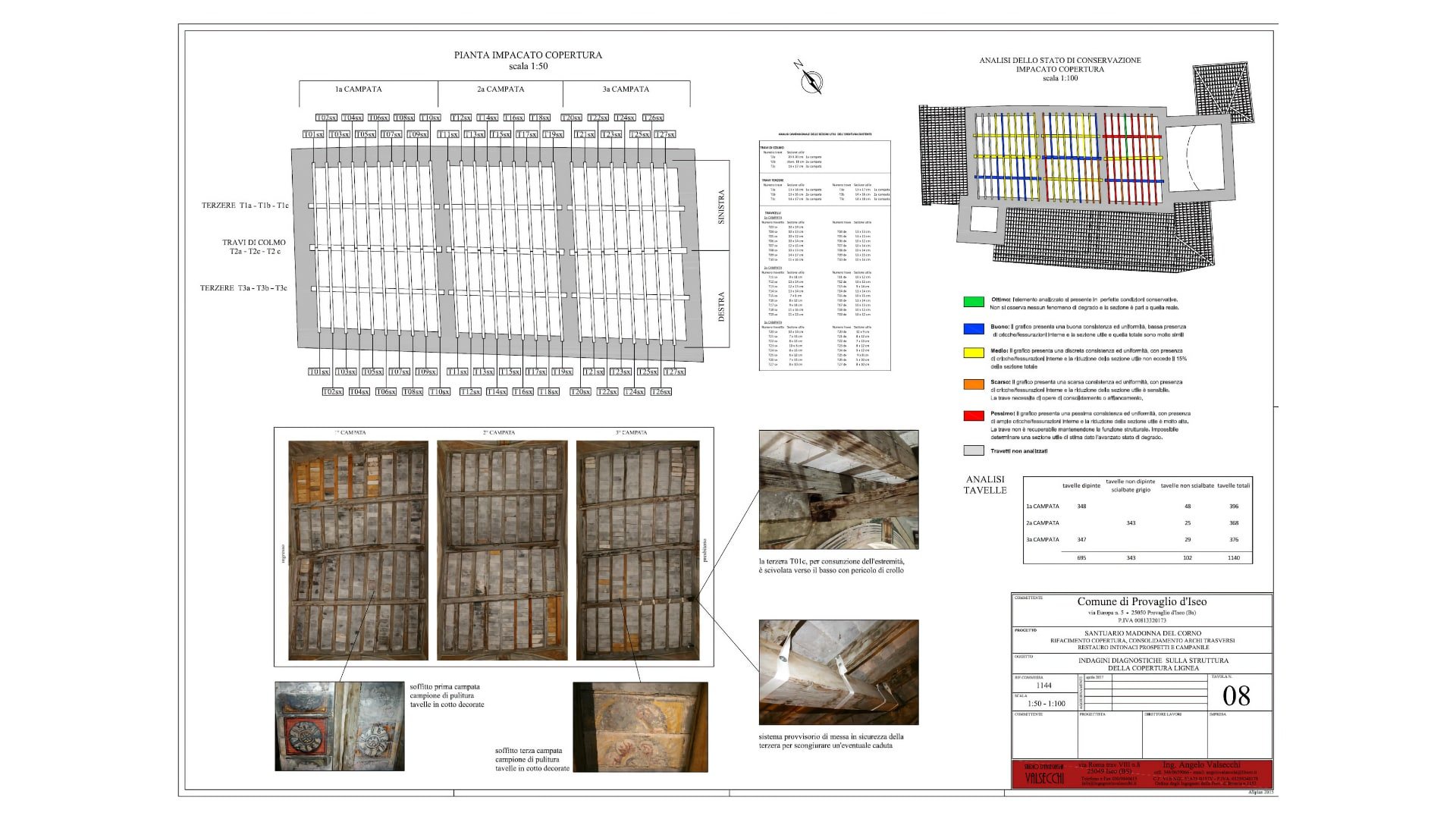This screenshot has width=1456, height=819.
Task: Click the 'ANALISI DELLO STATO DI CONSERVAZIONE' heading
Action: click(1060, 60)
